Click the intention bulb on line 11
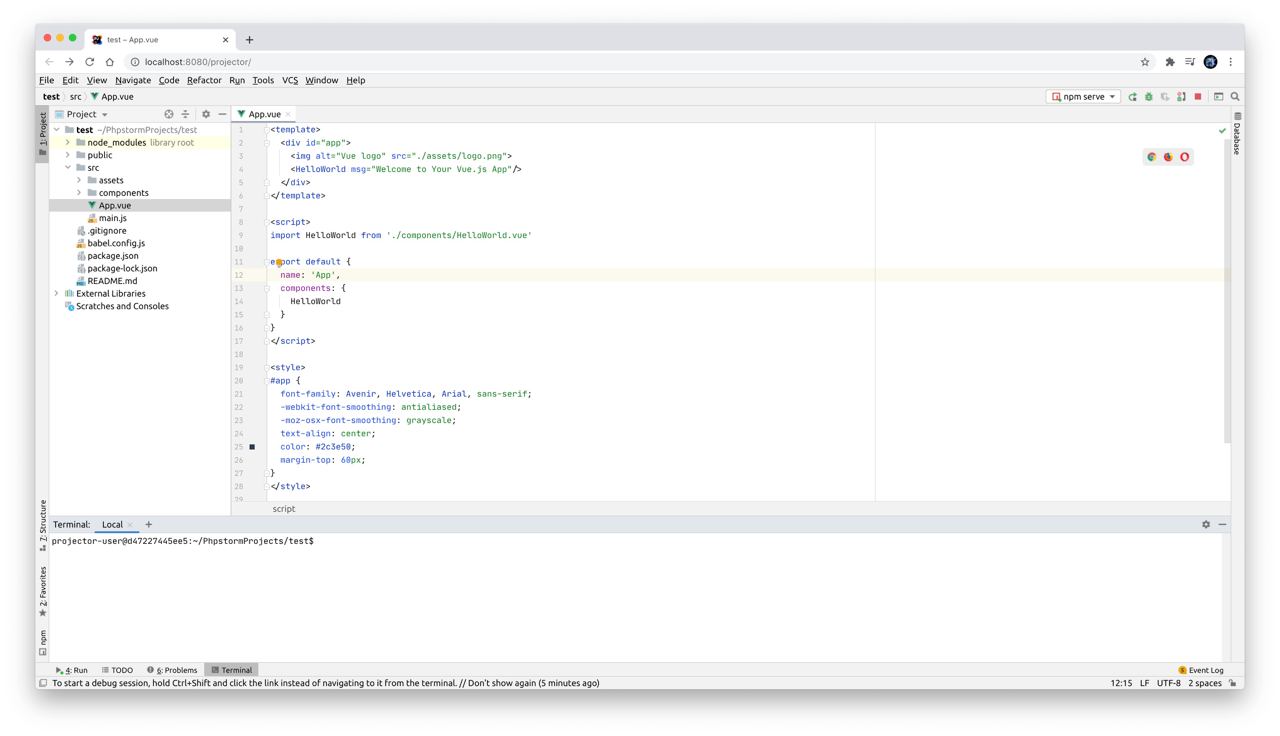This screenshot has height=736, width=1280. (x=279, y=262)
